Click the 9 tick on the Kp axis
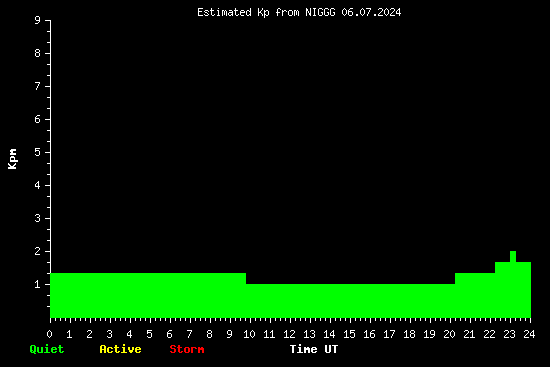 click(38, 20)
